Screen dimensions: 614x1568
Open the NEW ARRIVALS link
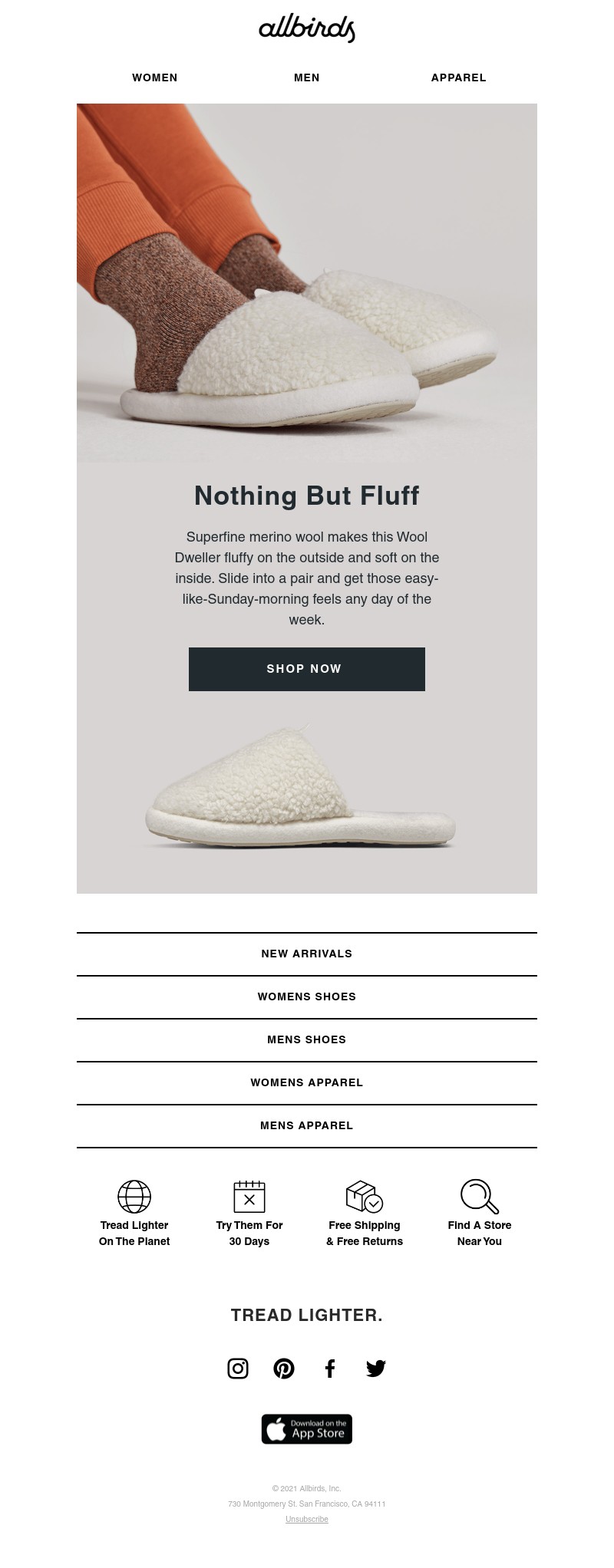[307, 954]
